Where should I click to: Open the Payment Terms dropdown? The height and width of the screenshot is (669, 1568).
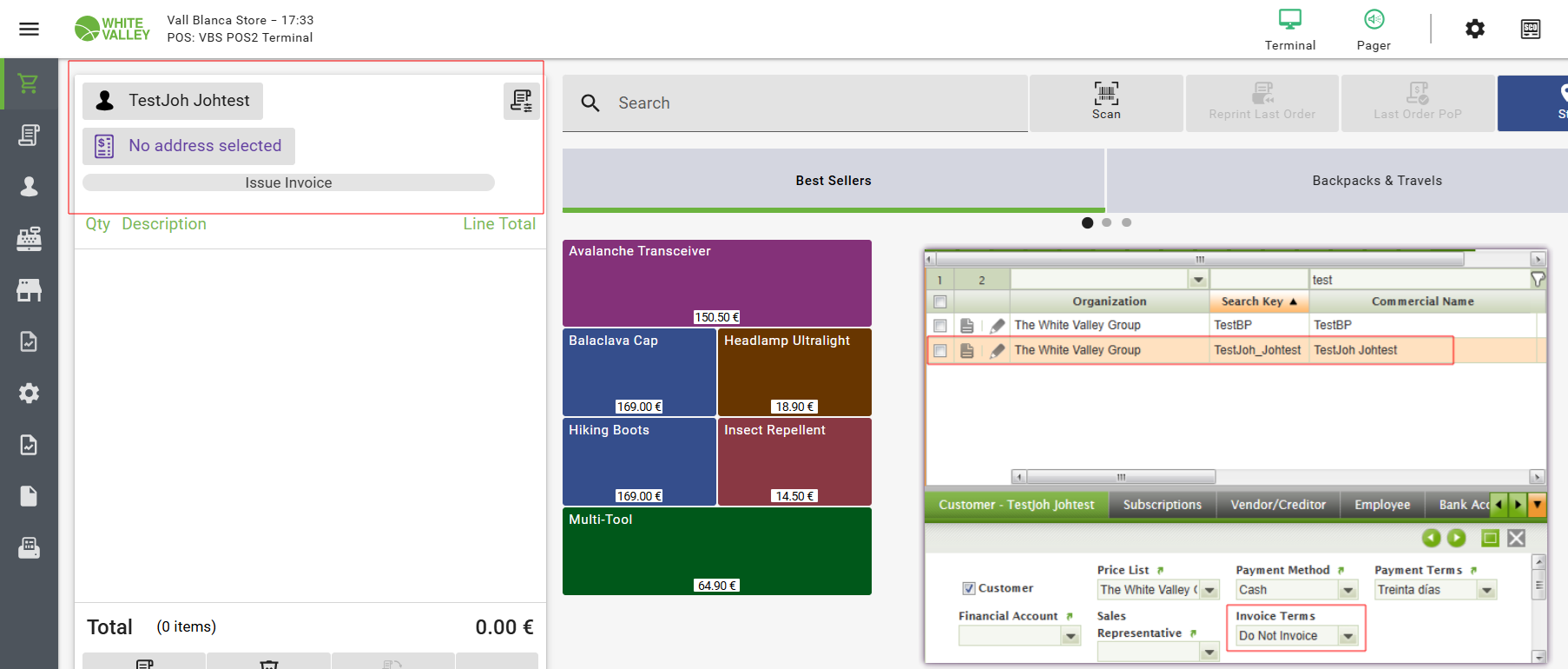1487,590
